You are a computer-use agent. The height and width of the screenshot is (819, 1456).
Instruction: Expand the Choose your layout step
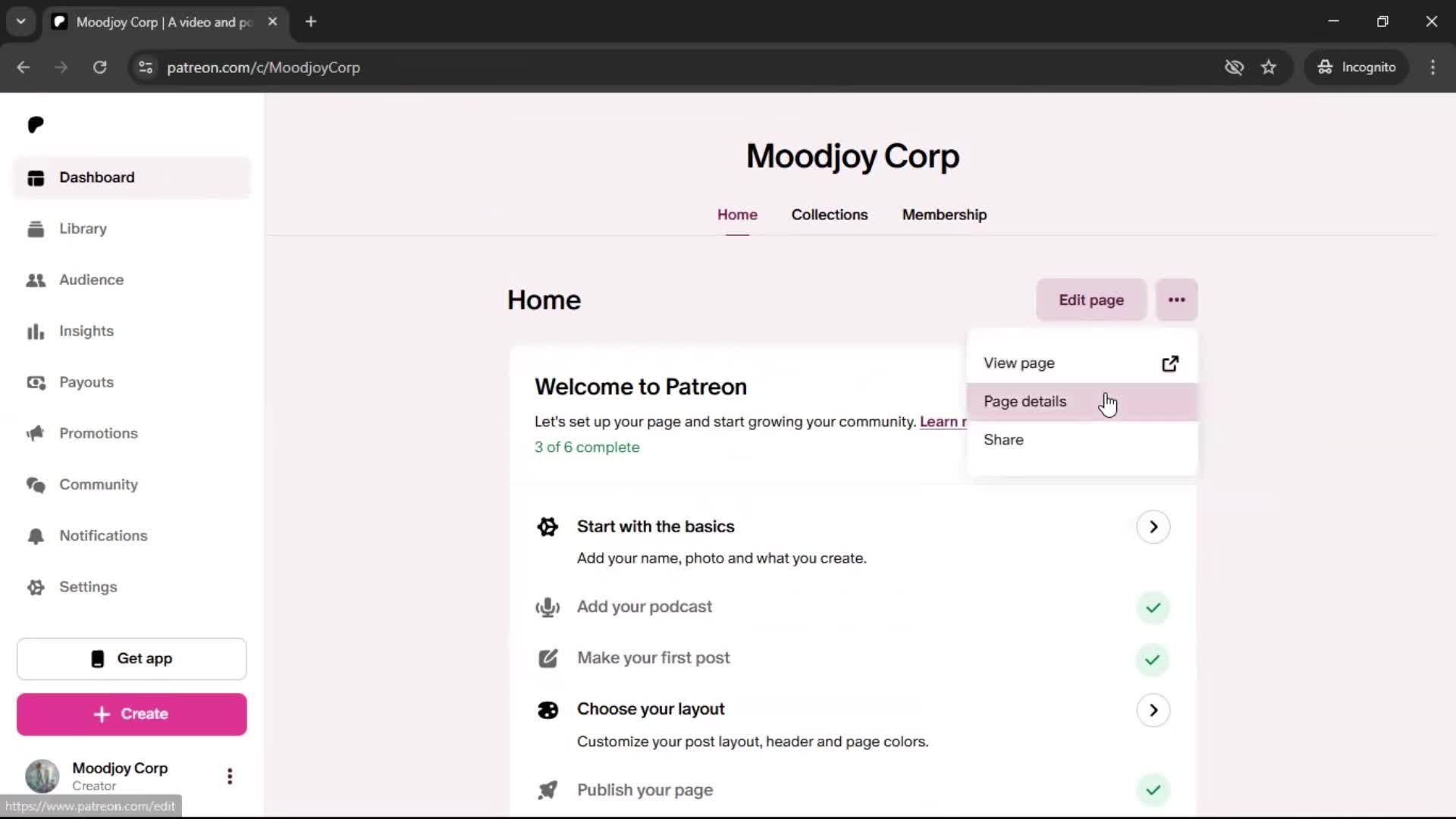(x=1153, y=711)
